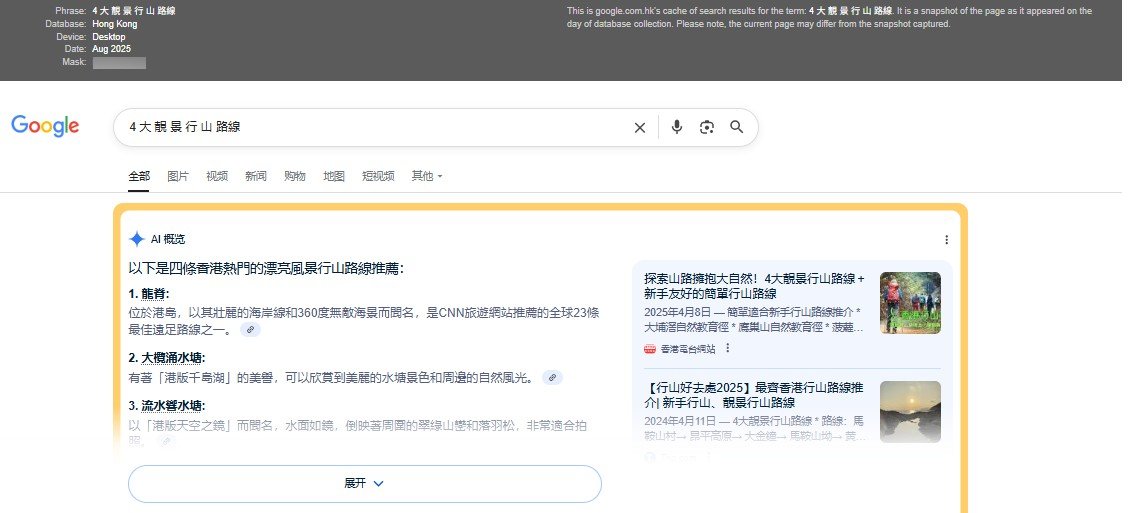Open the 其他 dropdown menu
Image resolution: width=1129 pixels, height=513 pixels.
pyautogui.click(x=426, y=176)
